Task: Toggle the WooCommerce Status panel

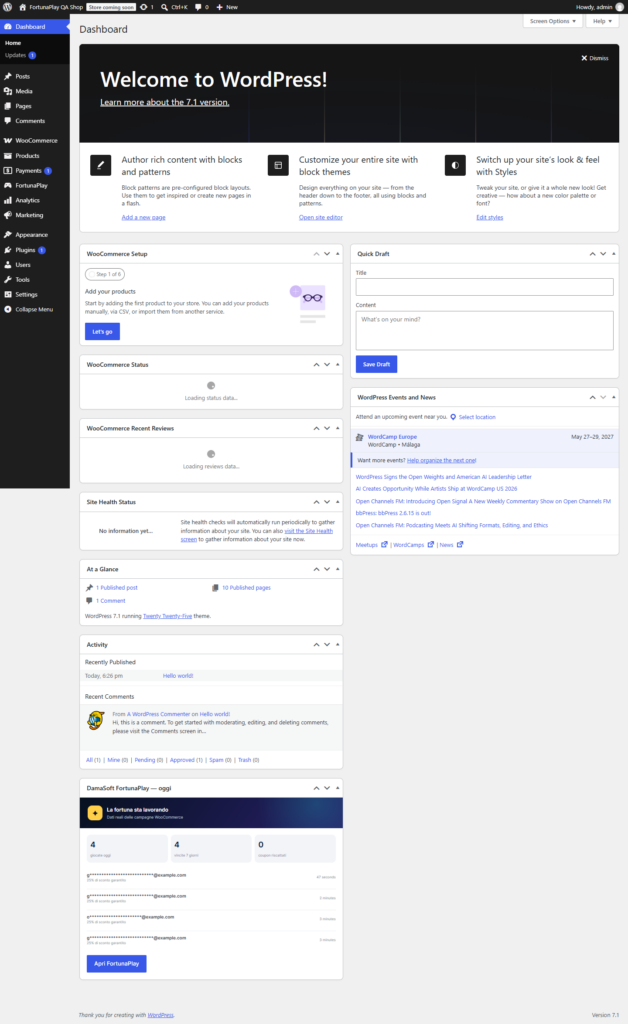Action: click(338, 365)
